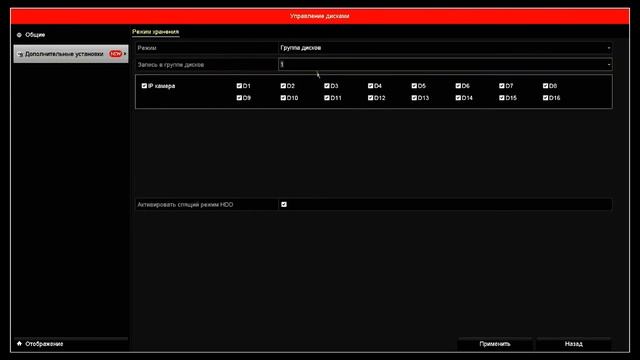Click the Применить button
The height and width of the screenshot is (360, 640).
[495, 344]
